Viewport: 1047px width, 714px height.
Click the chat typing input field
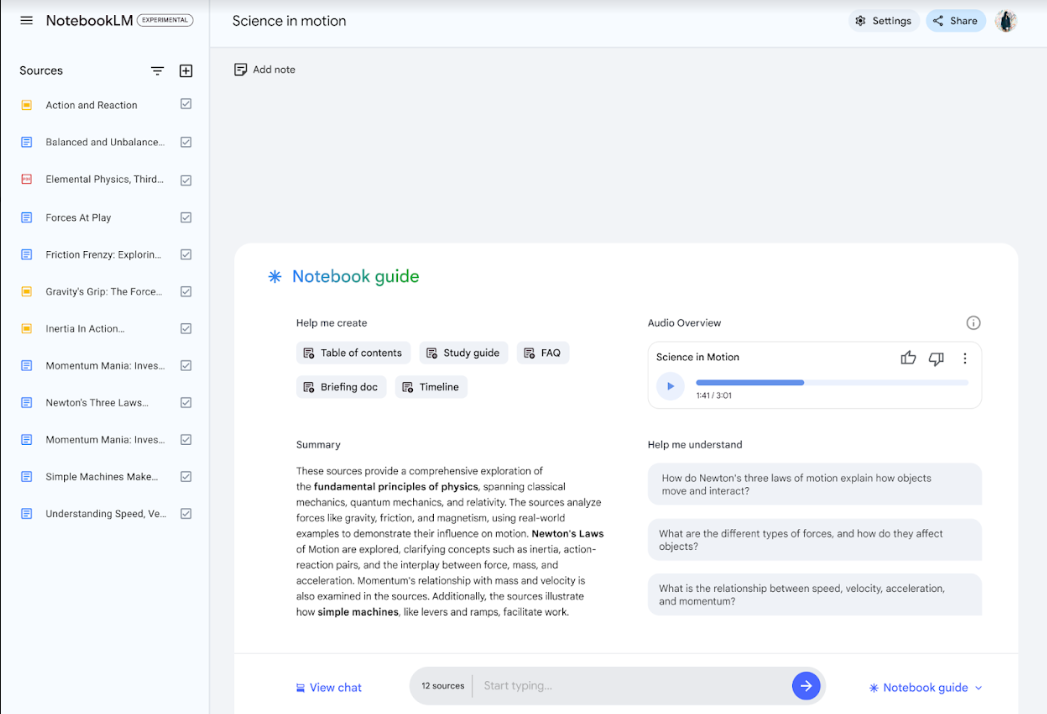(600, 686)
